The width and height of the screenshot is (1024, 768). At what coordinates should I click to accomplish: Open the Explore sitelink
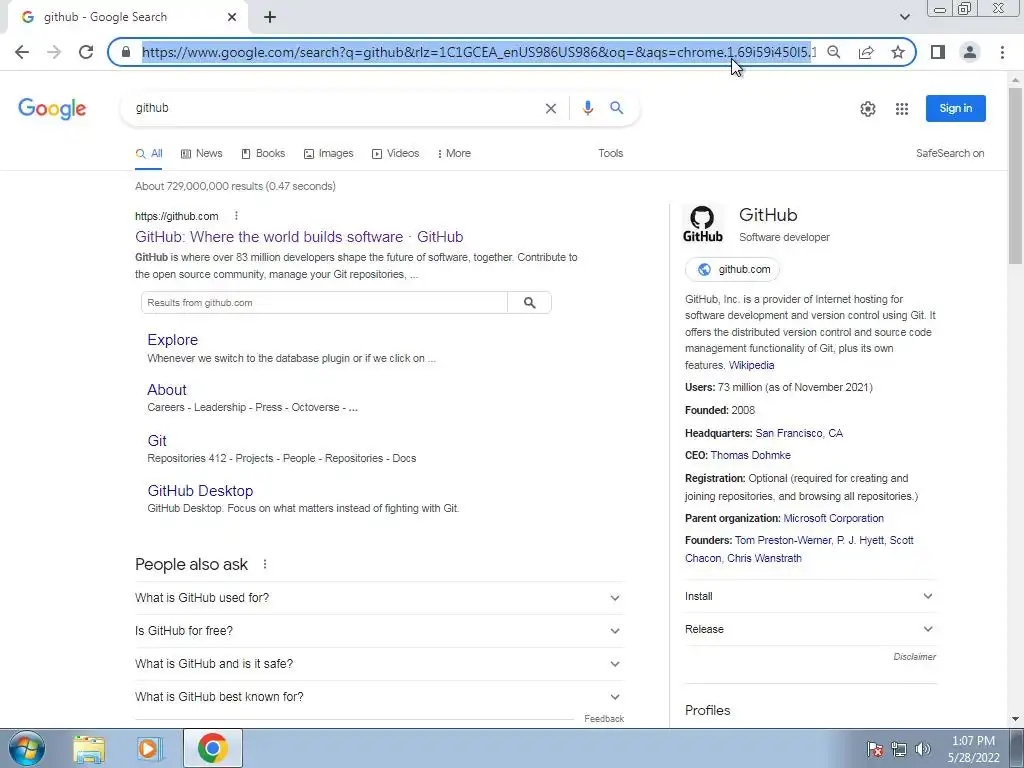point(172,340)
